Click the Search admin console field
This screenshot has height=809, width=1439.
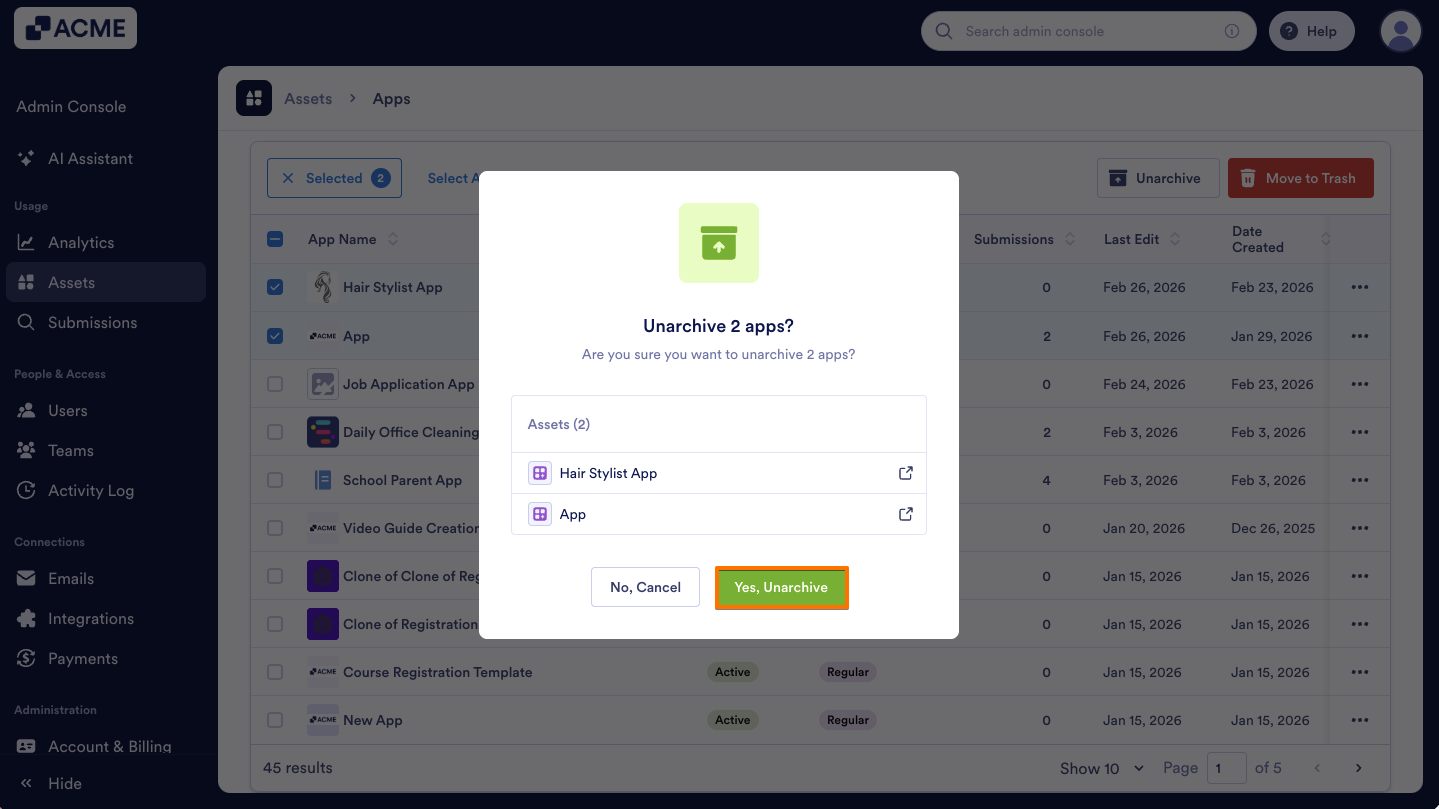coord(1088,31)
